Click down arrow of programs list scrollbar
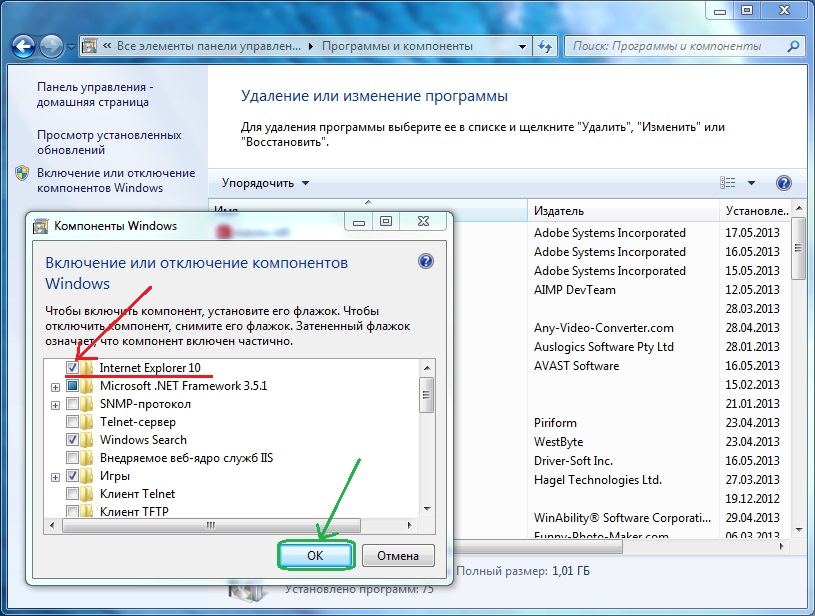The height and width of the screenshot is (616, 815). click(x=799, y=530)
